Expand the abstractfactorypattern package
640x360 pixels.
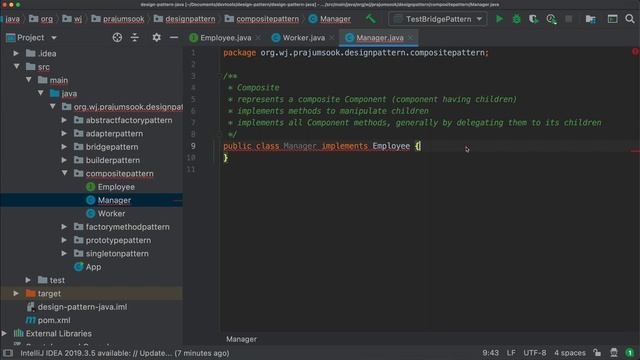click(64, 120)
